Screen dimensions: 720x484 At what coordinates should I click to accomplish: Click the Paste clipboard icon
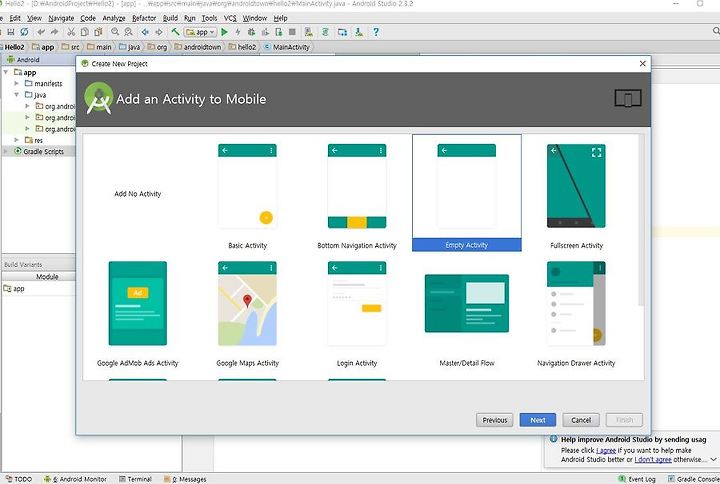[98, 32]
